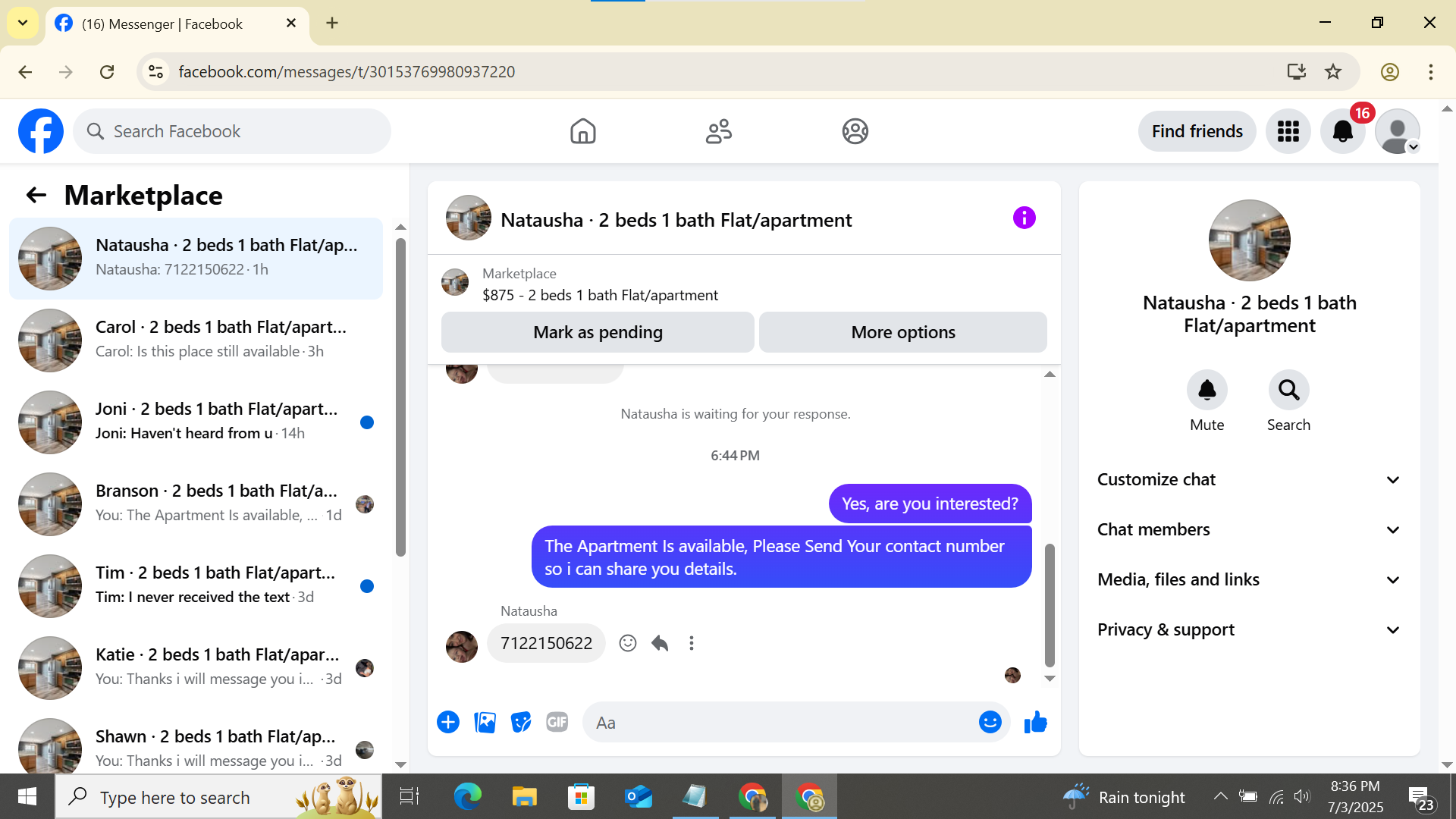Click the thumbs-up like send icon
The width and height of the screenshot is (1456, 819).
click(1035, 723)
